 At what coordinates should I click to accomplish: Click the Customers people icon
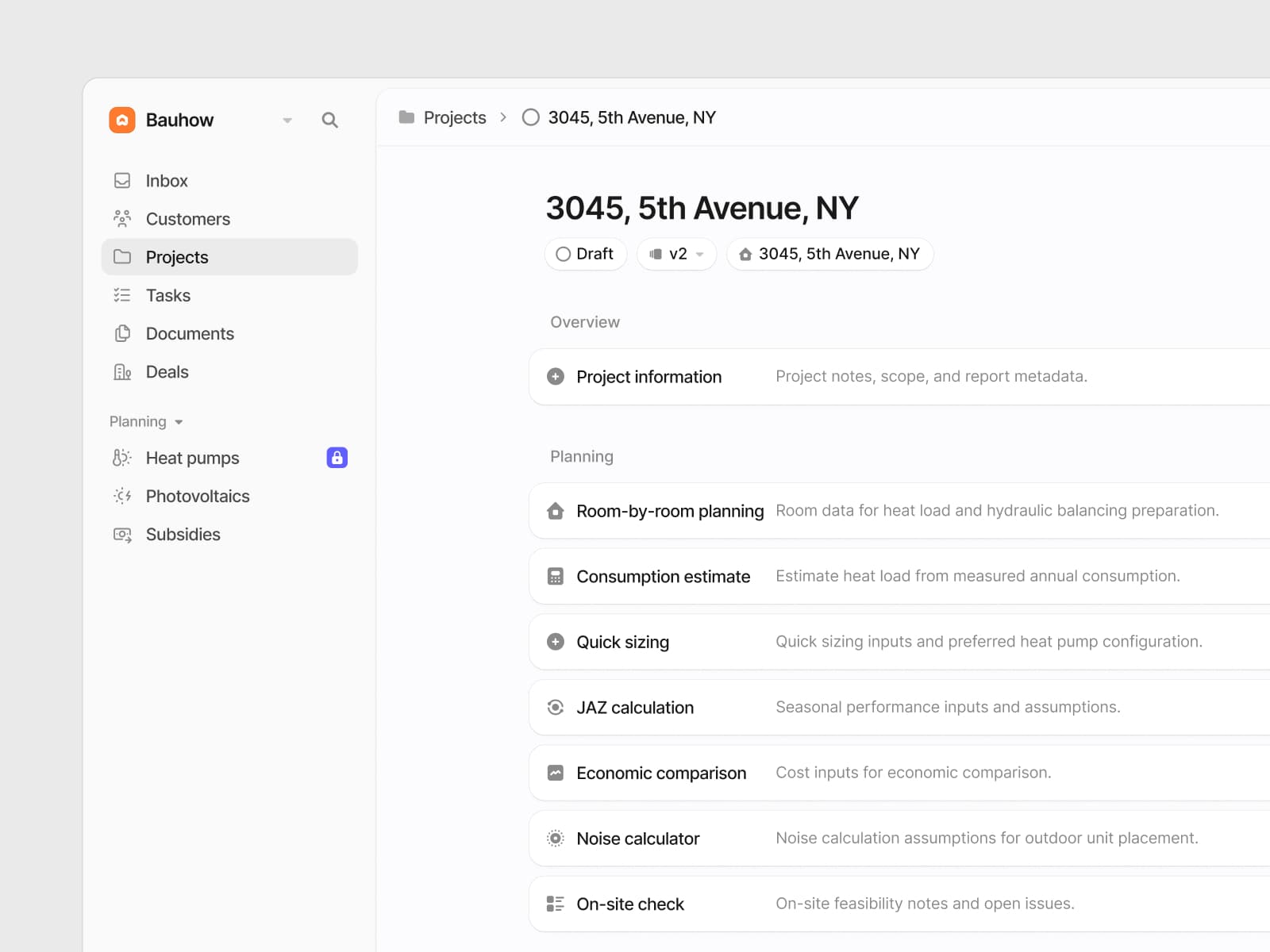(122, 219)
